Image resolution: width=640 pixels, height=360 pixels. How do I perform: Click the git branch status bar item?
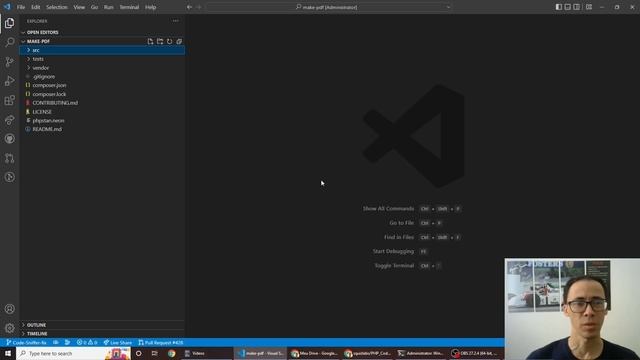tap(27, 342)
